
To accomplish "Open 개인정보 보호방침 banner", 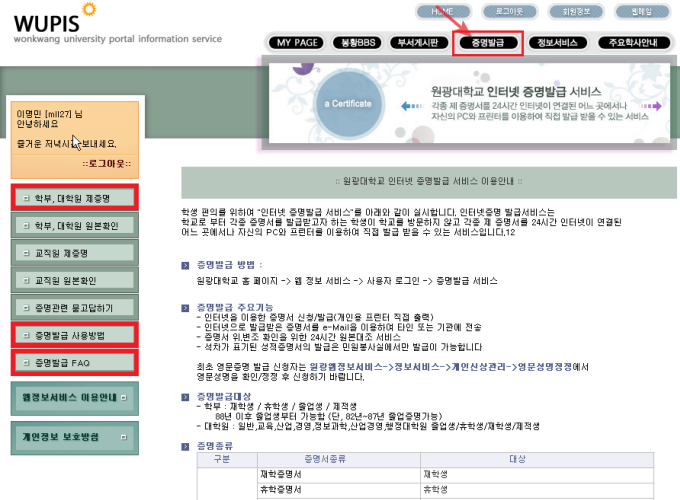I will pos(75,438).
